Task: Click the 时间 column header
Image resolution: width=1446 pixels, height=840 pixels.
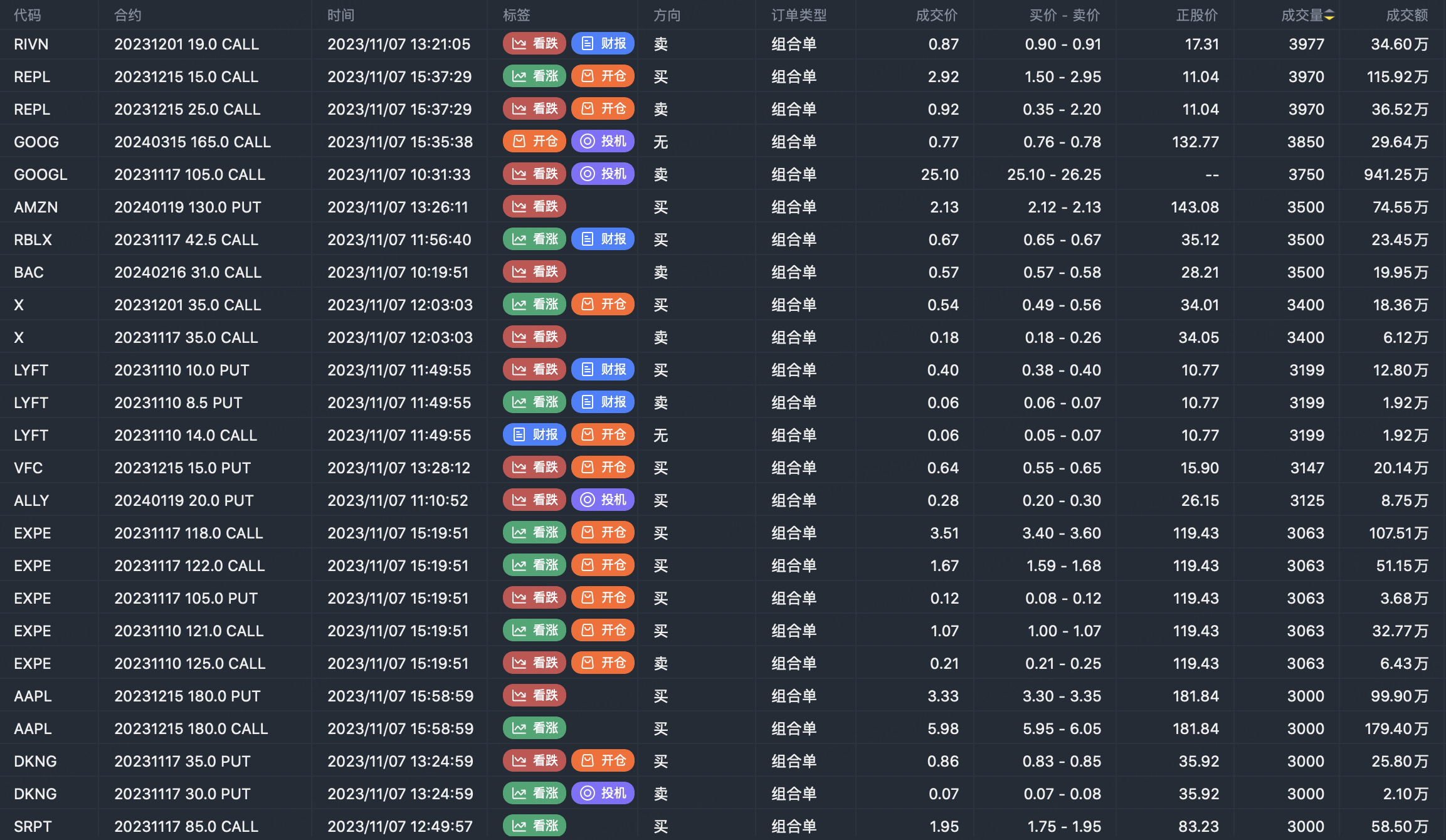Action: pos(341,16)
